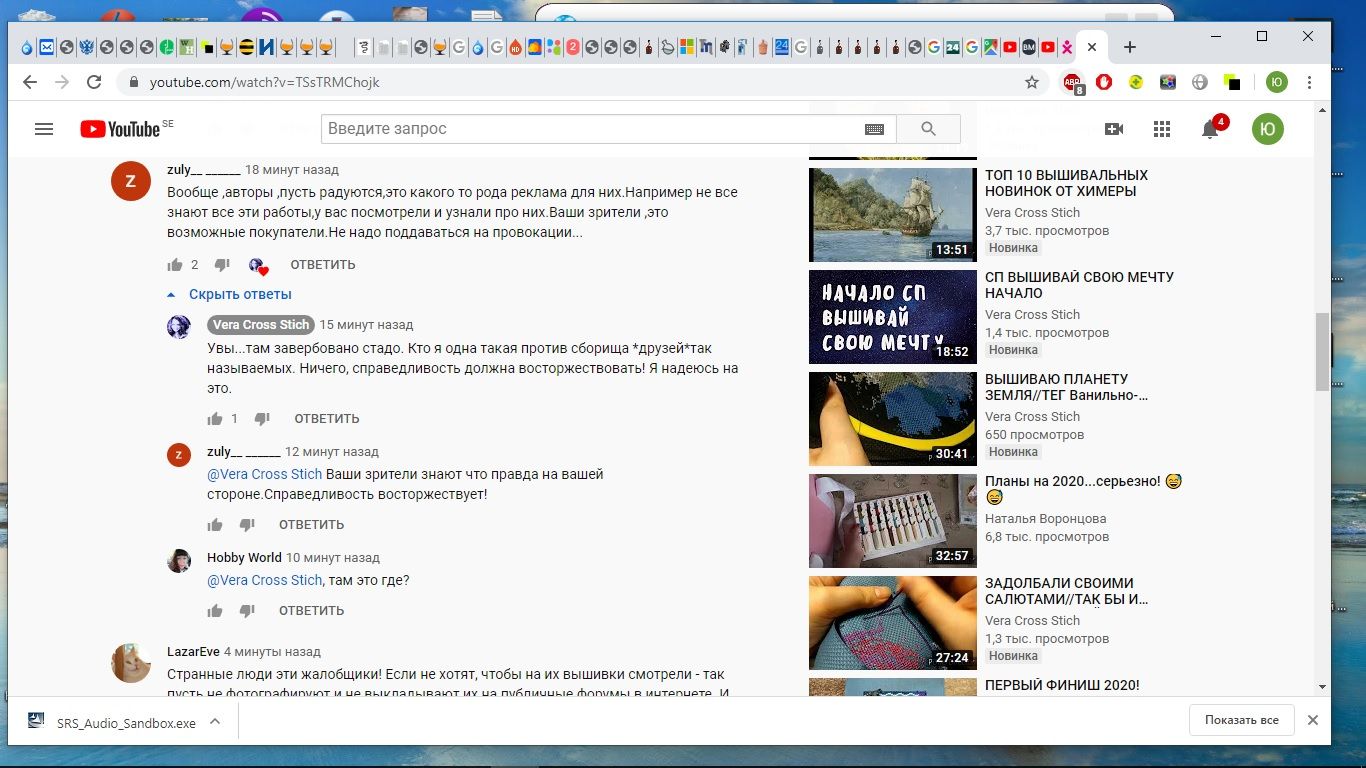The width and height of the screenshot is (1366, 768).
Task: Expand the SRS_Audio_Sandbox.exe download options arrow
Action: (215, 721)
